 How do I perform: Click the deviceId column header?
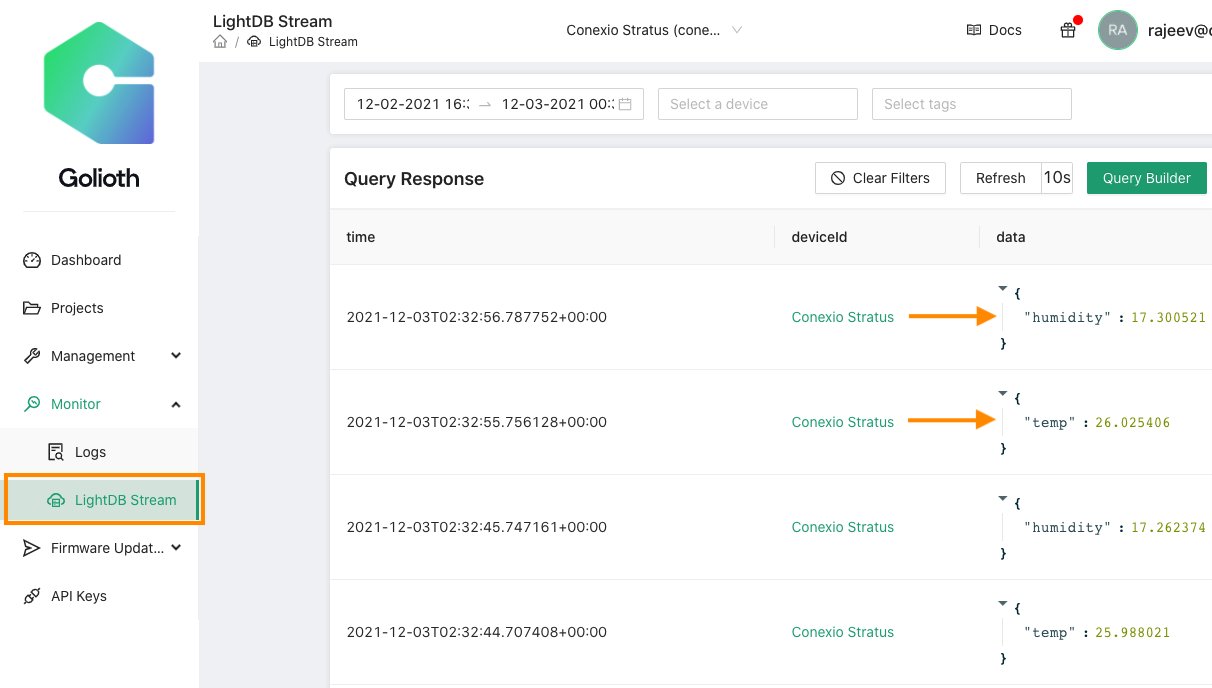point(820,237)
